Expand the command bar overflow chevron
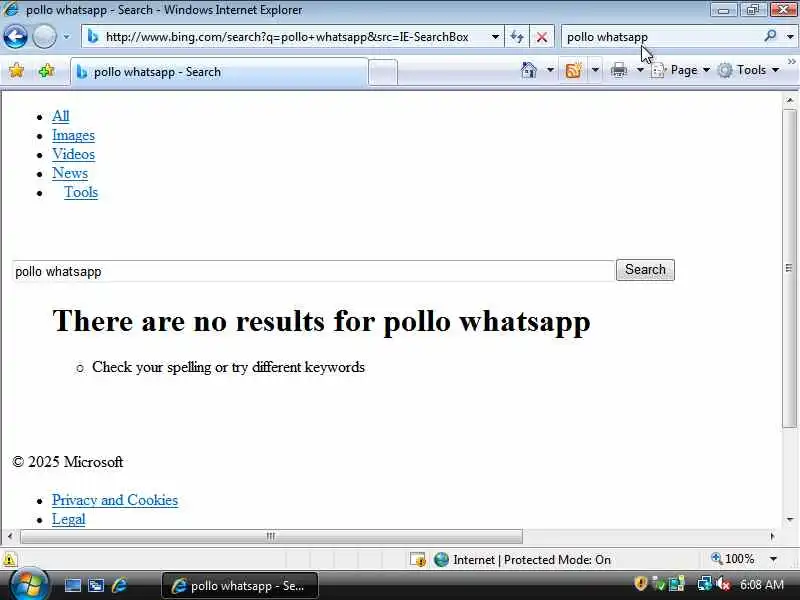Screen dimensions: 800x600 pos(791,62)
